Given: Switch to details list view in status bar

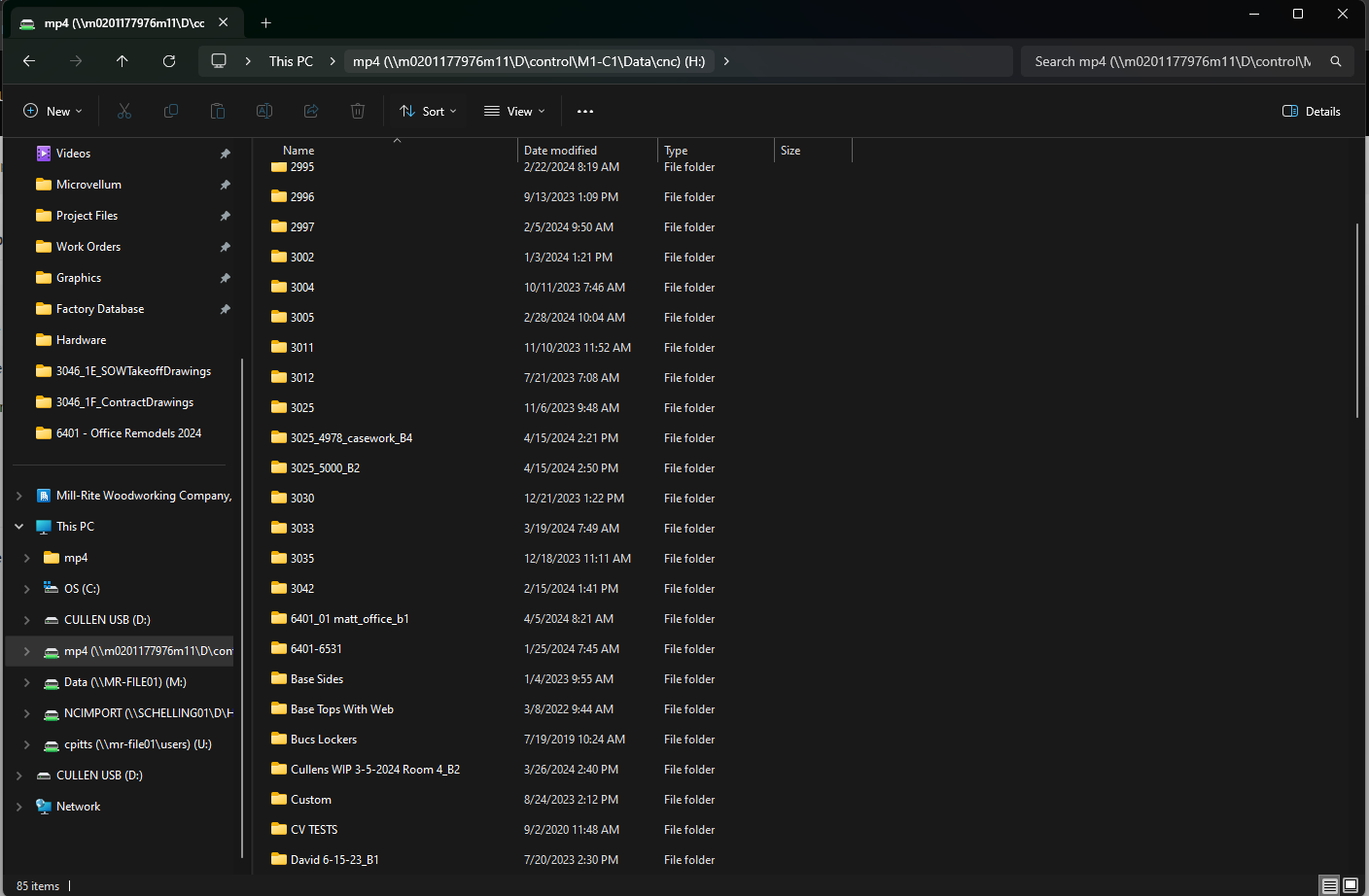Looking at the screenshot, I should coord(1329,885).
